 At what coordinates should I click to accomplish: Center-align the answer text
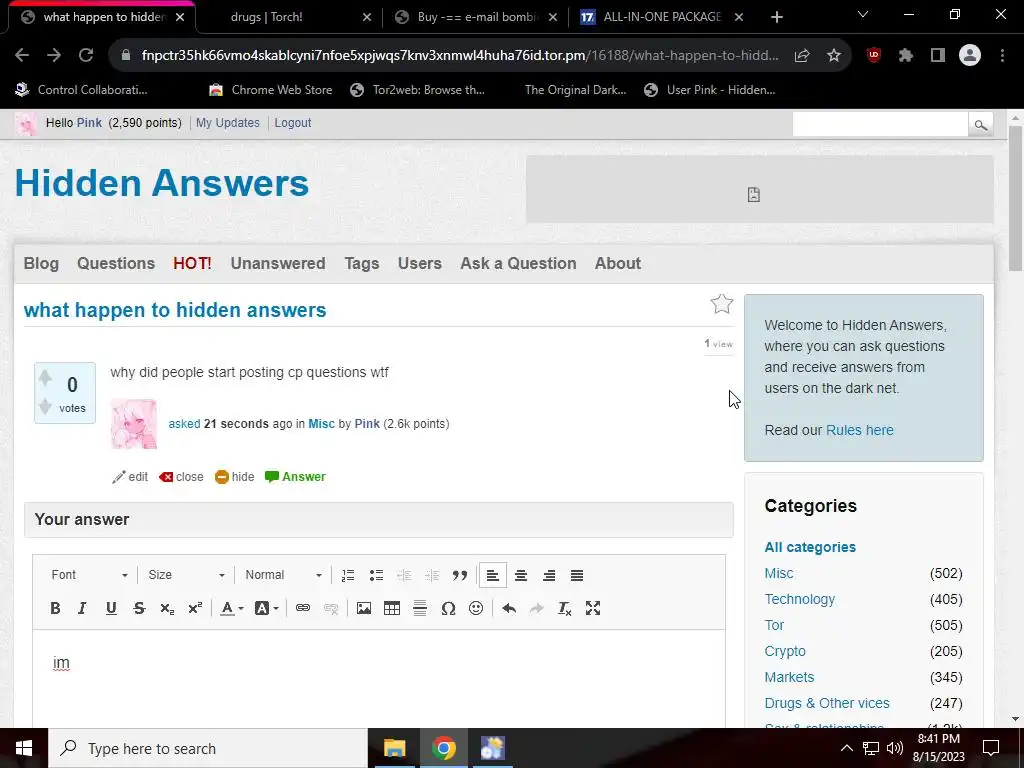pyautogui.click(x=520, y=575)
